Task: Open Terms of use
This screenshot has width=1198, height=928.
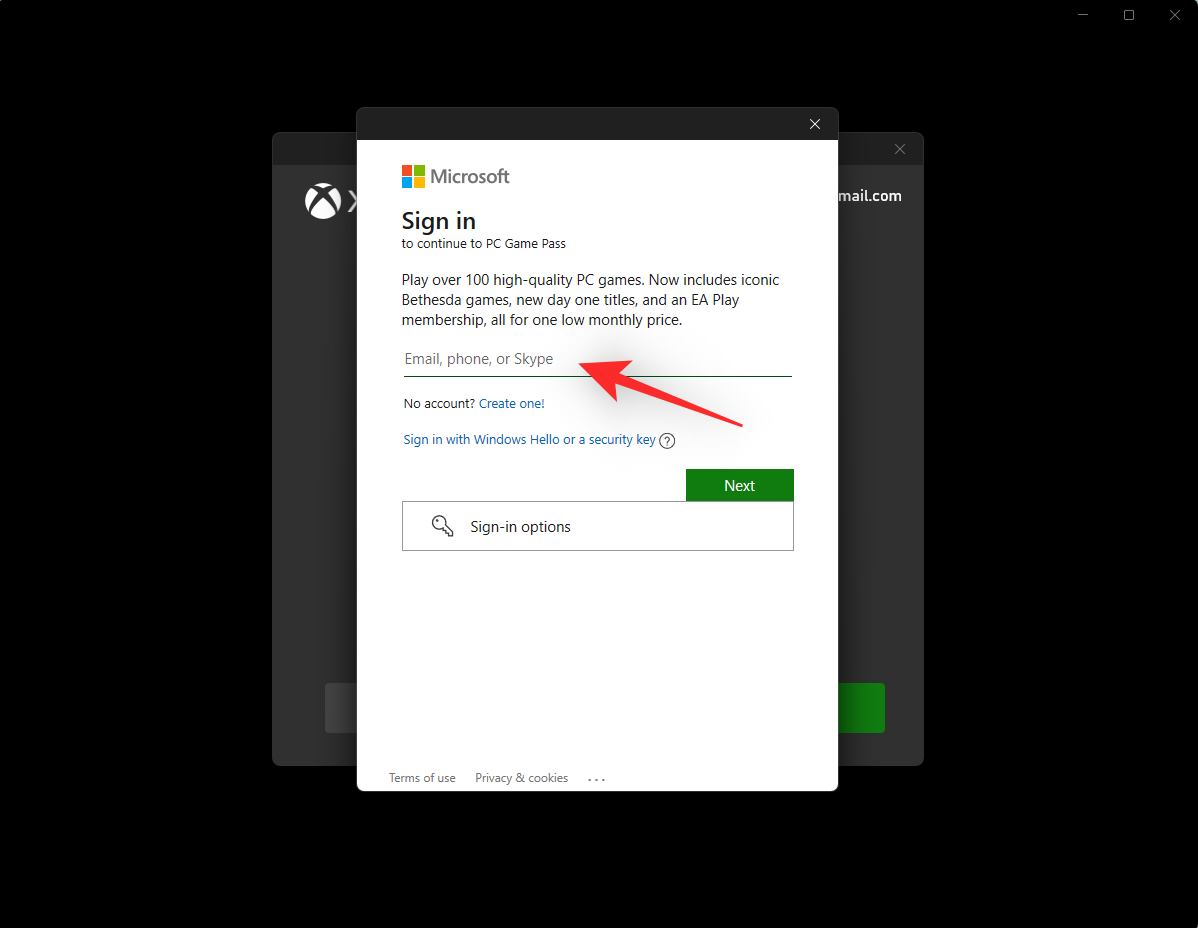Action: 422,778
